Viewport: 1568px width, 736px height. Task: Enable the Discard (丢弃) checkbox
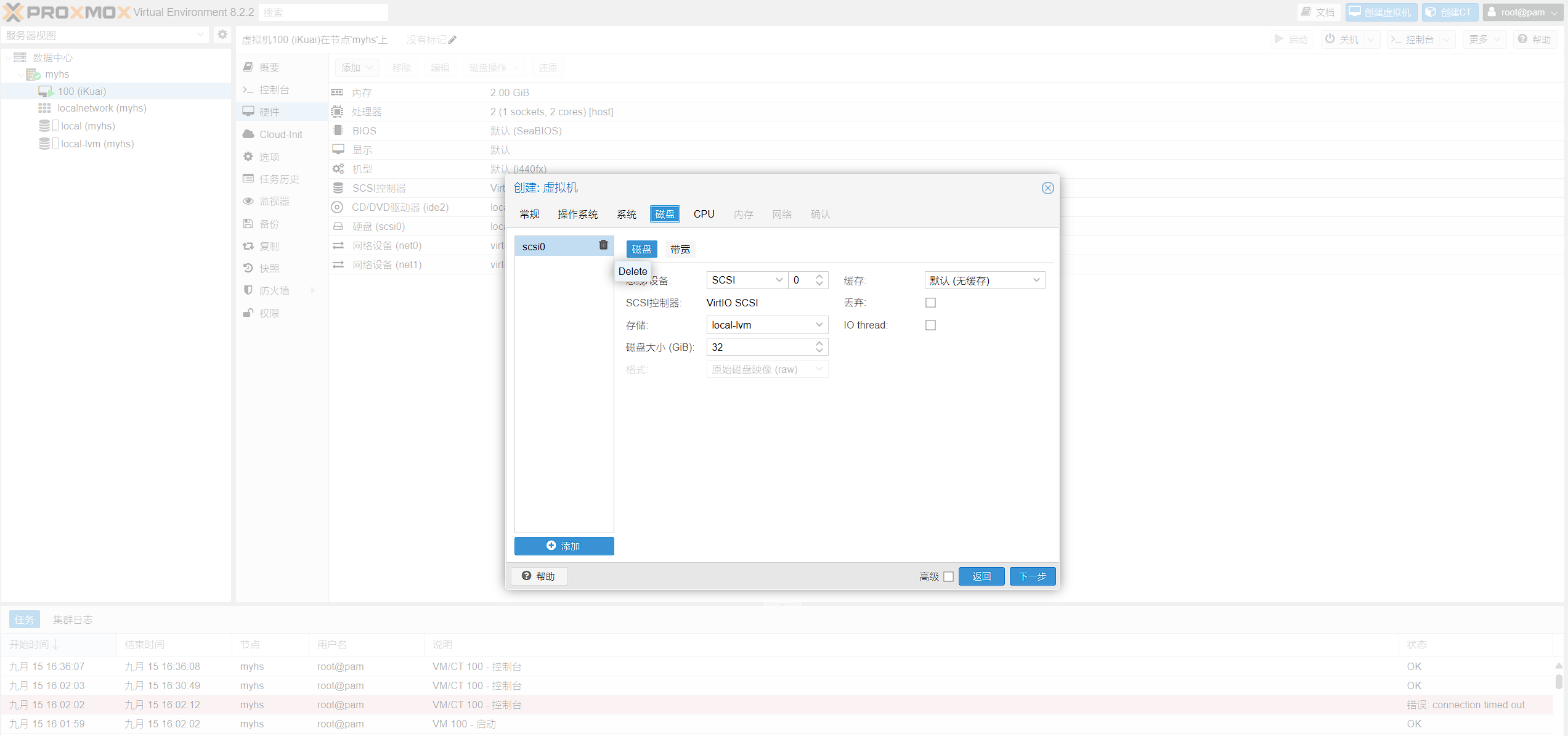pyautogui.click(x=930, y=303)
